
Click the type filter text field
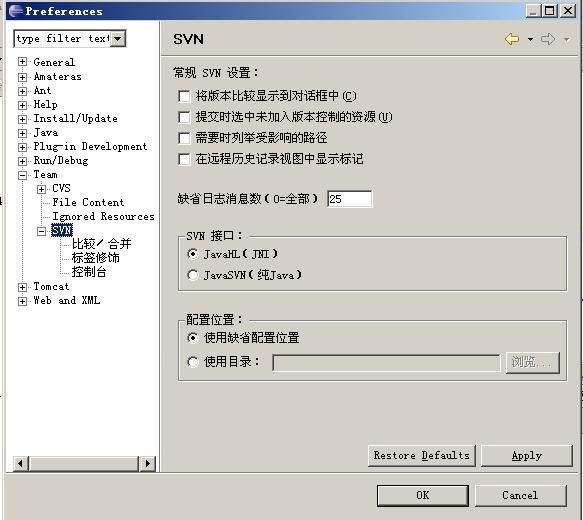click(x=62, y=39)
